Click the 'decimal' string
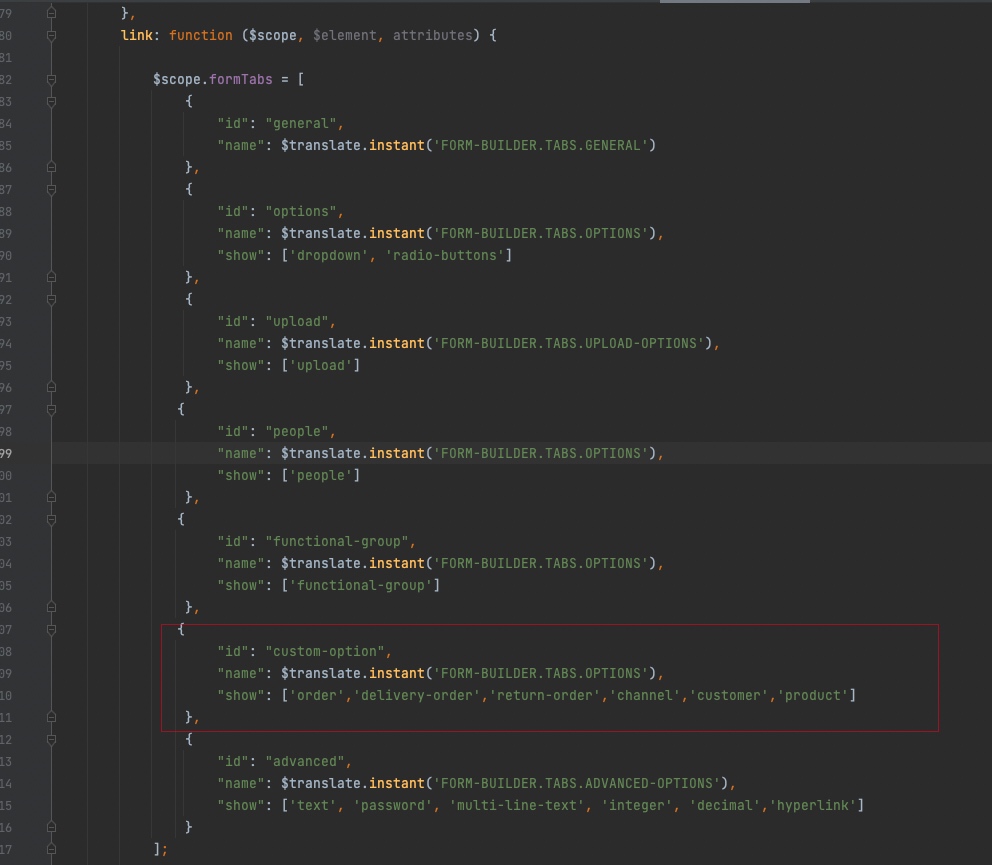 [724, 806]
